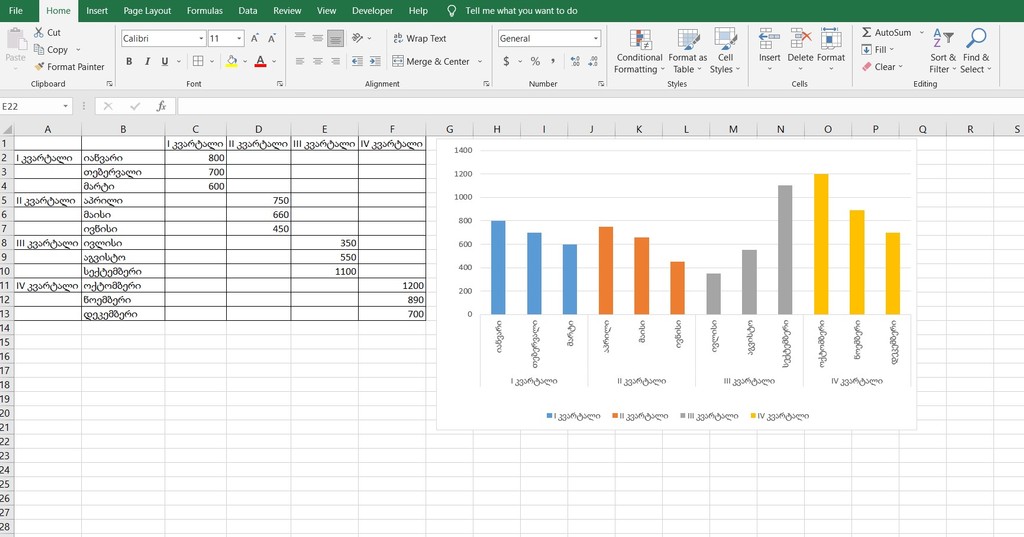Click Format as Table icon
This screenshot has width=1024, height=537.
[688, 39]
